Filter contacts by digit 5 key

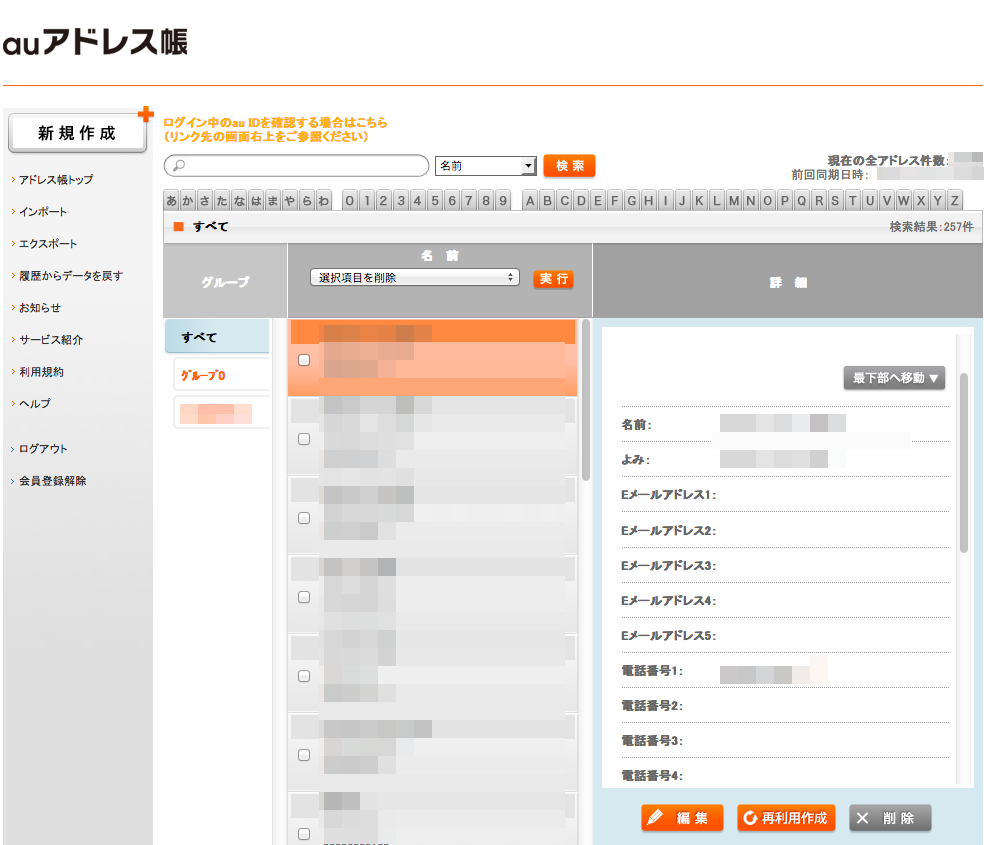[435, 201]
